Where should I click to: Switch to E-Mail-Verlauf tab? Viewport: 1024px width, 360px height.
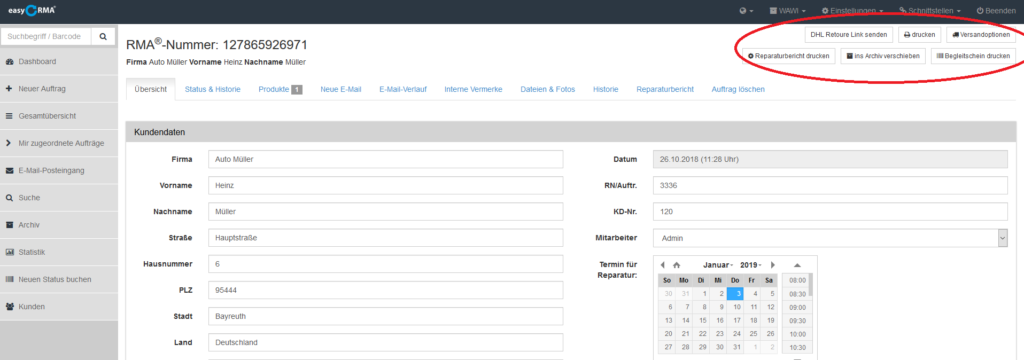coord(402,90)
